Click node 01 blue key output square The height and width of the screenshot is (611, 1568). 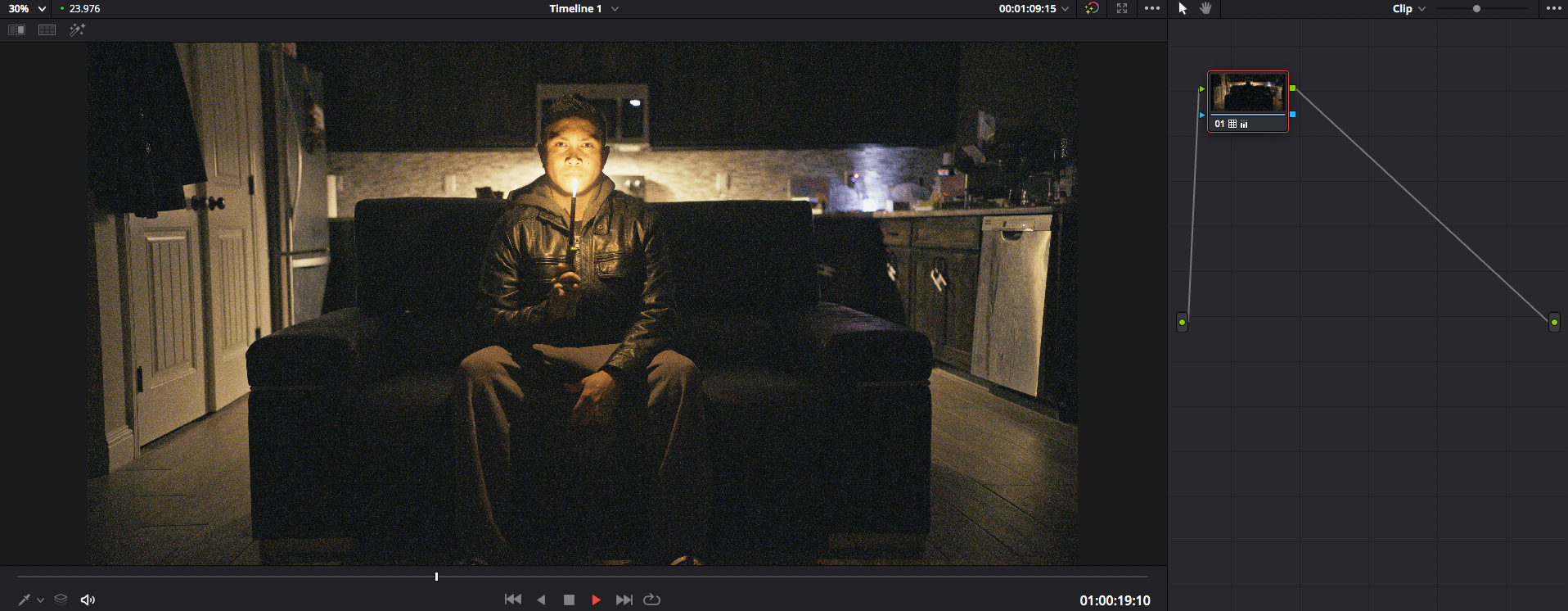[x=1292, y=114]
